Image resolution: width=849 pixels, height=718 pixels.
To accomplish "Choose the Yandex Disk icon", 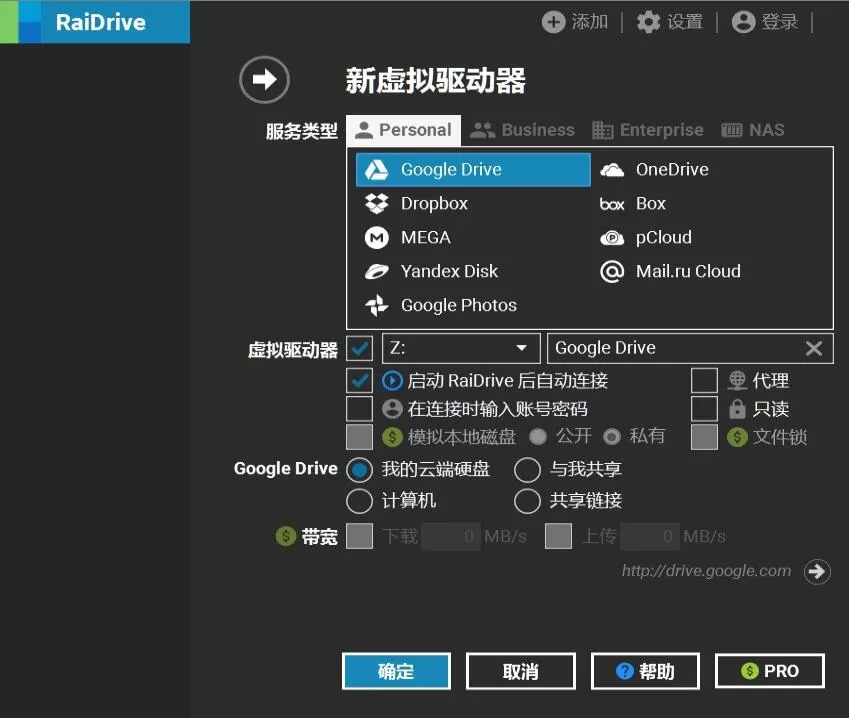I will point(376,271).
